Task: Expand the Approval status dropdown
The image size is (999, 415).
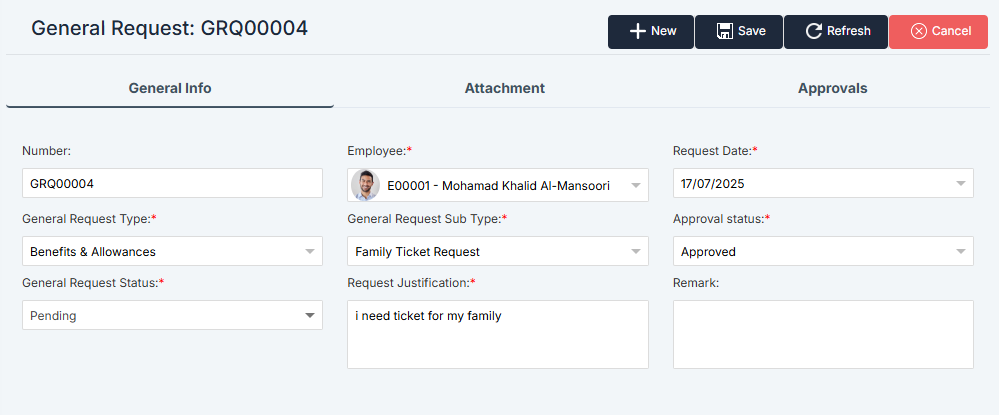Action: 960,251
